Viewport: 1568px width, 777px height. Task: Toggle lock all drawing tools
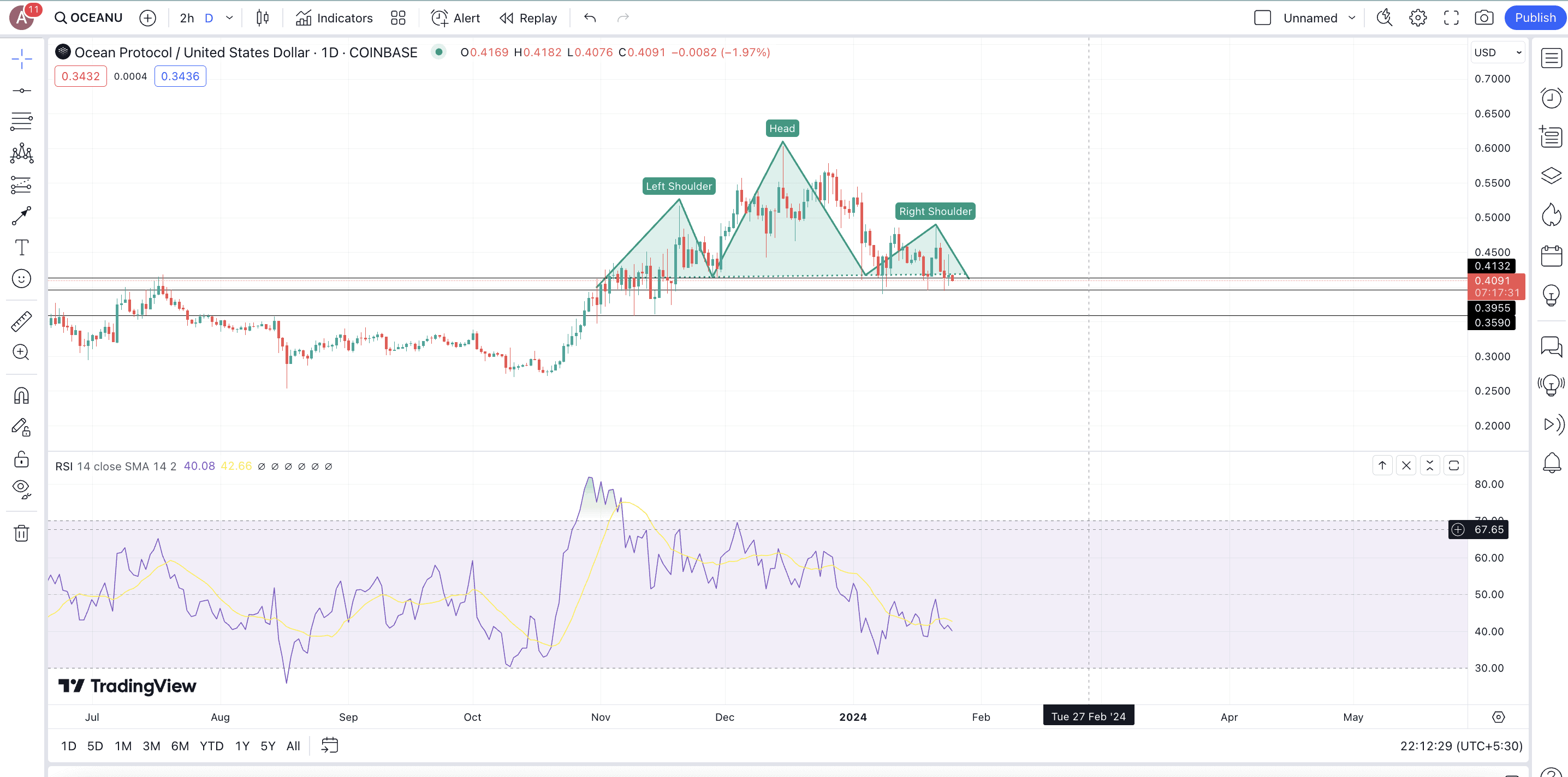click(x=21, y=459)
